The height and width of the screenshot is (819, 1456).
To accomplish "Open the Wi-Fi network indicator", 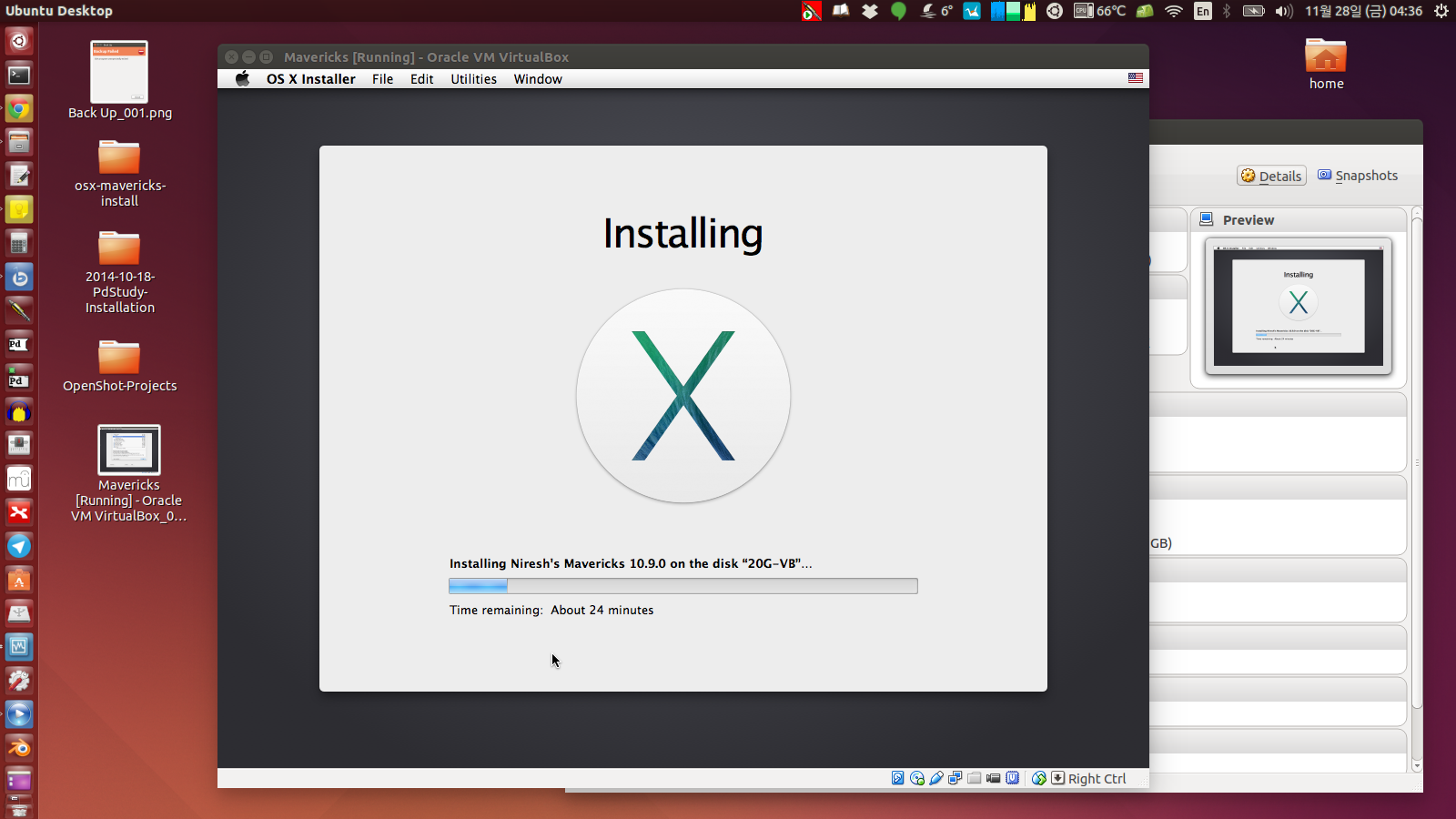I will (x=1174, y=11).
